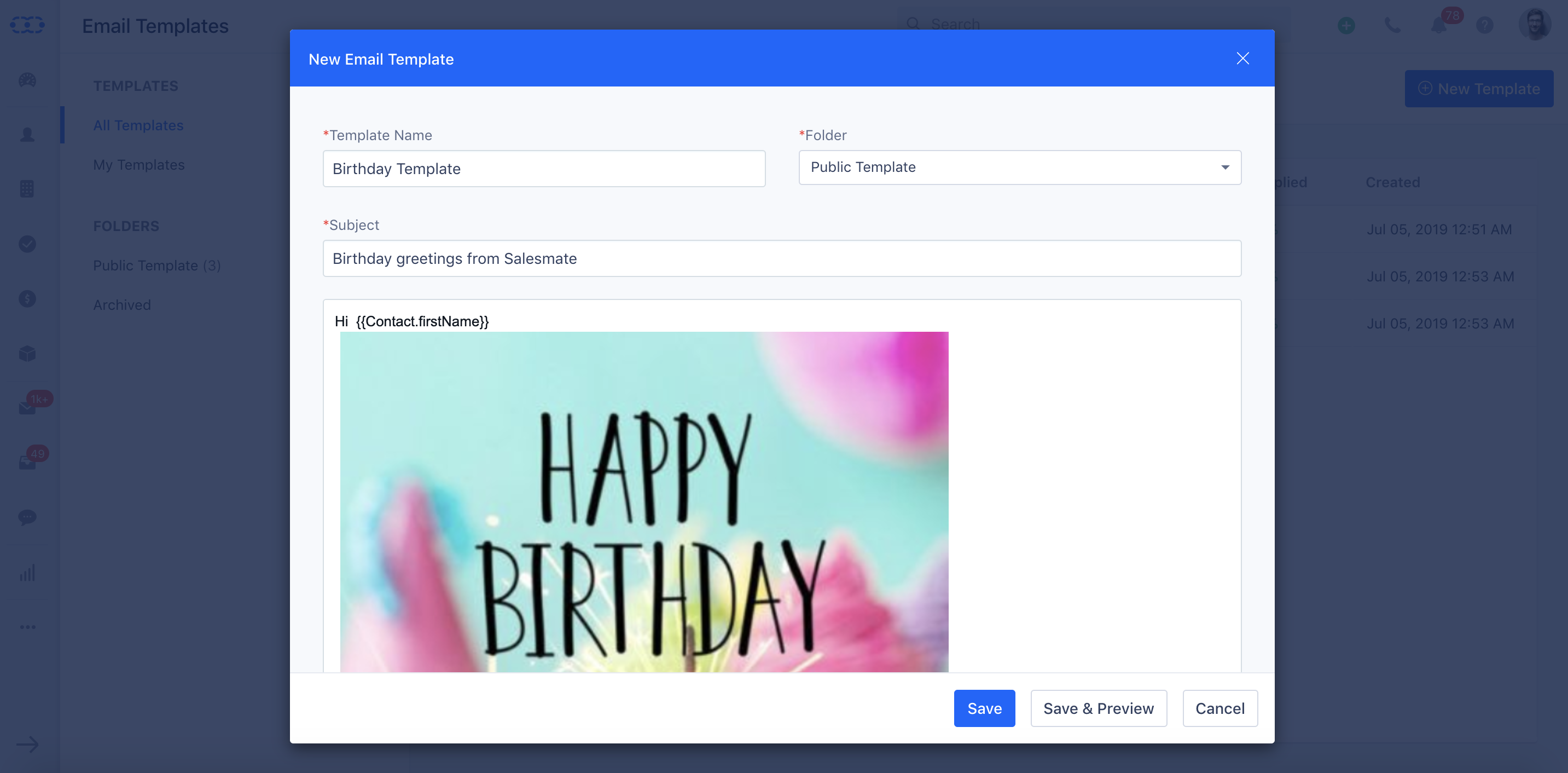1568x773 pixels.
Task: Select All Templates in sidebar
Action: point(138,125)
